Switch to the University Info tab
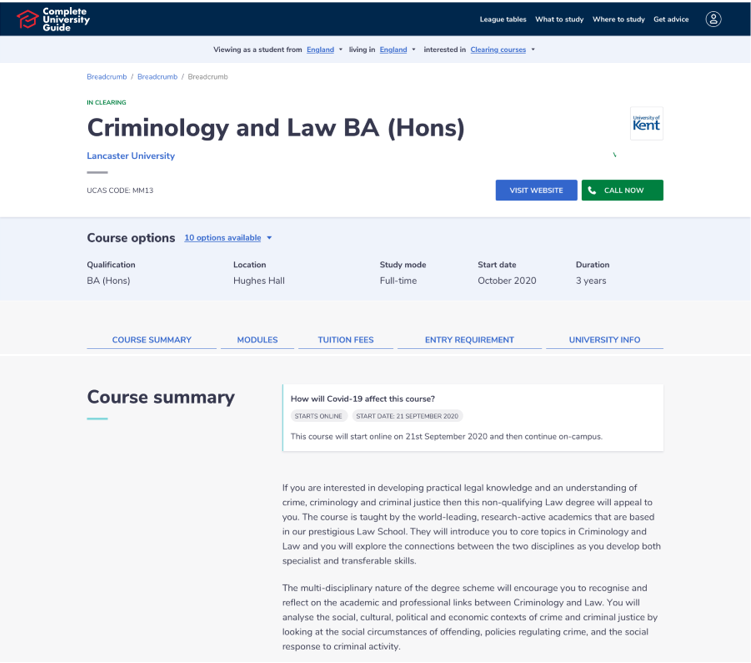Viewport: 751px width, 663px height. 604,340
